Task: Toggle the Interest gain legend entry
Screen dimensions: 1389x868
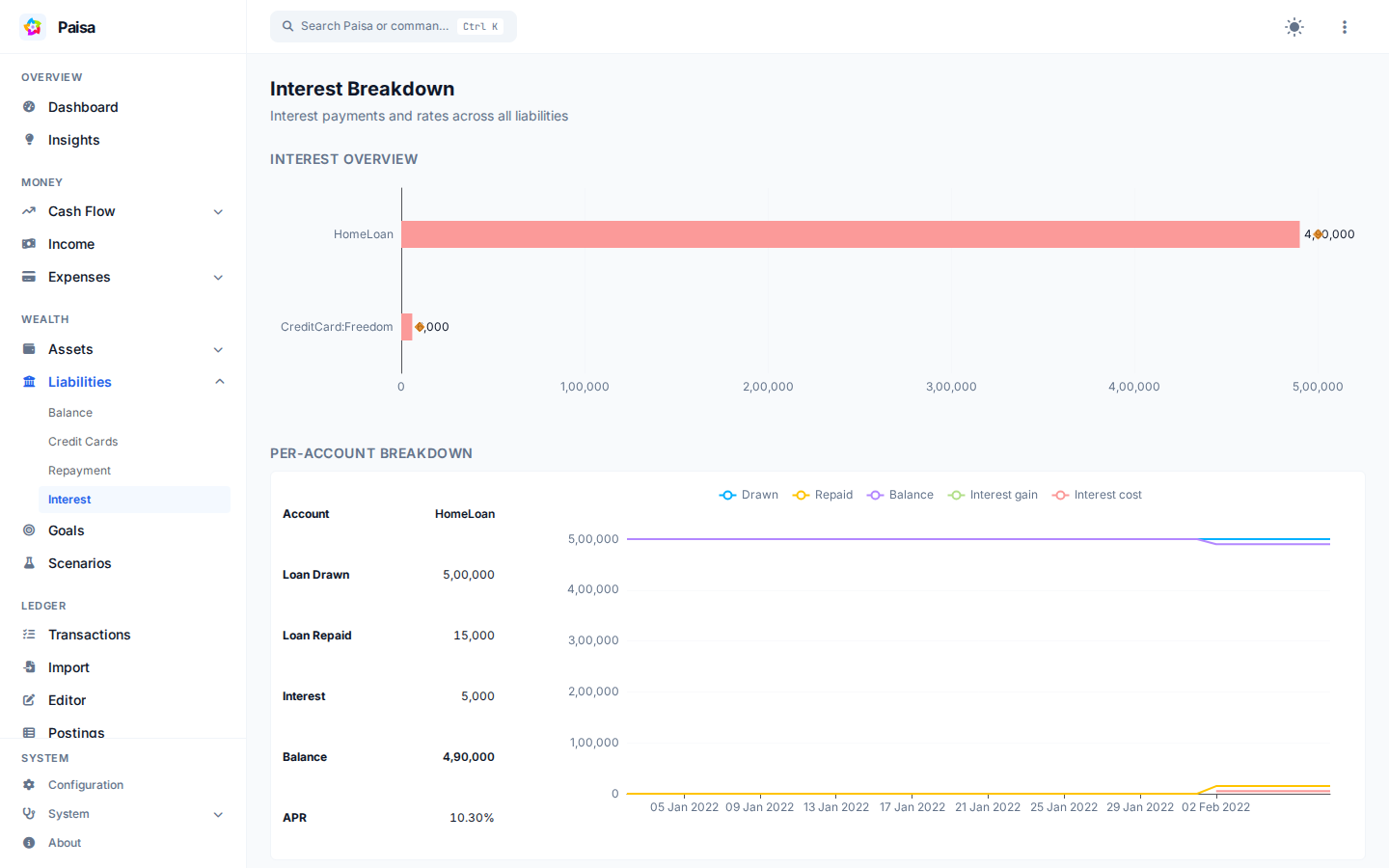Action: 993,495
